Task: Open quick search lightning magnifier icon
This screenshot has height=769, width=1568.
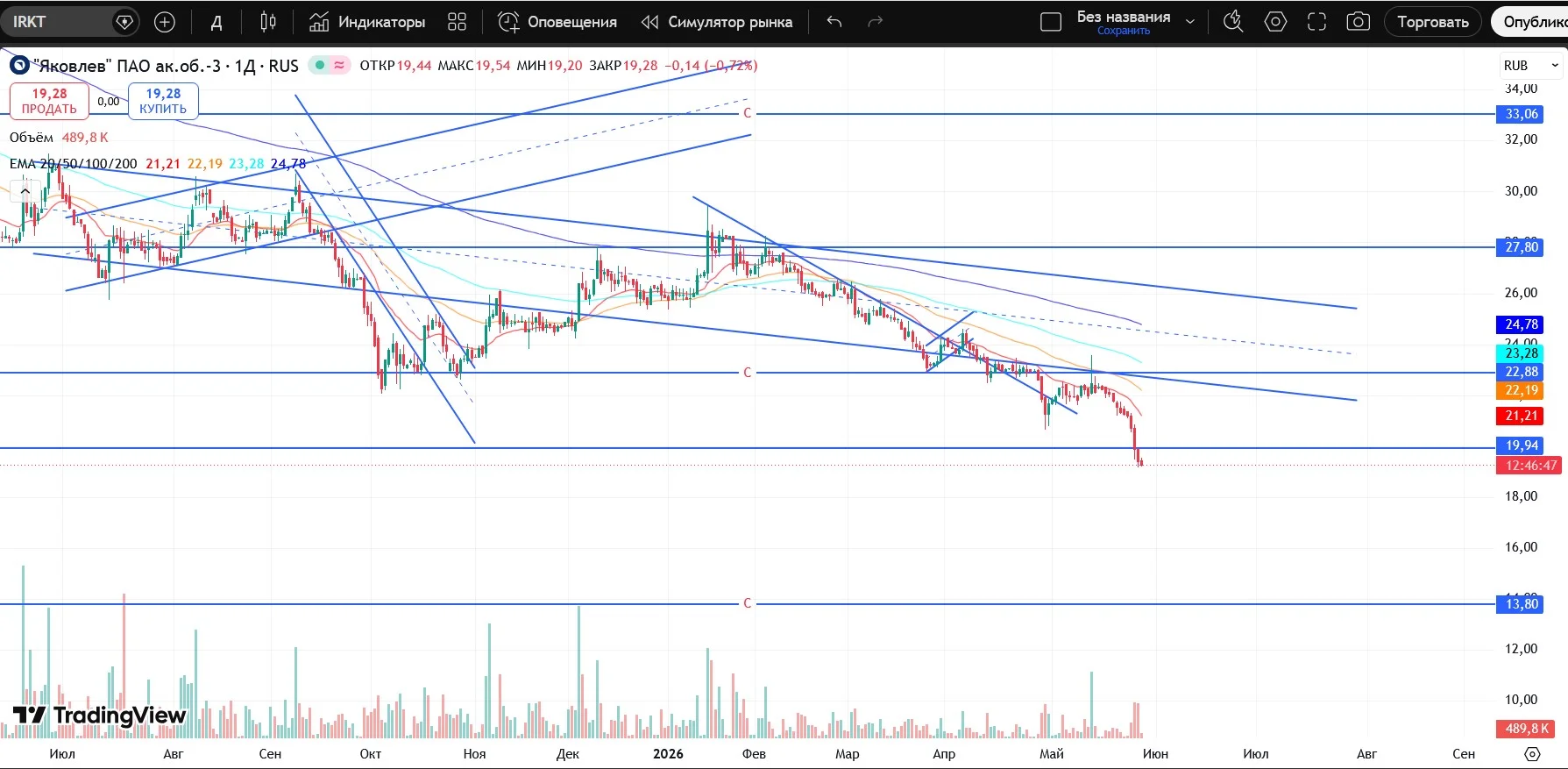Action: coord(1233,22)
